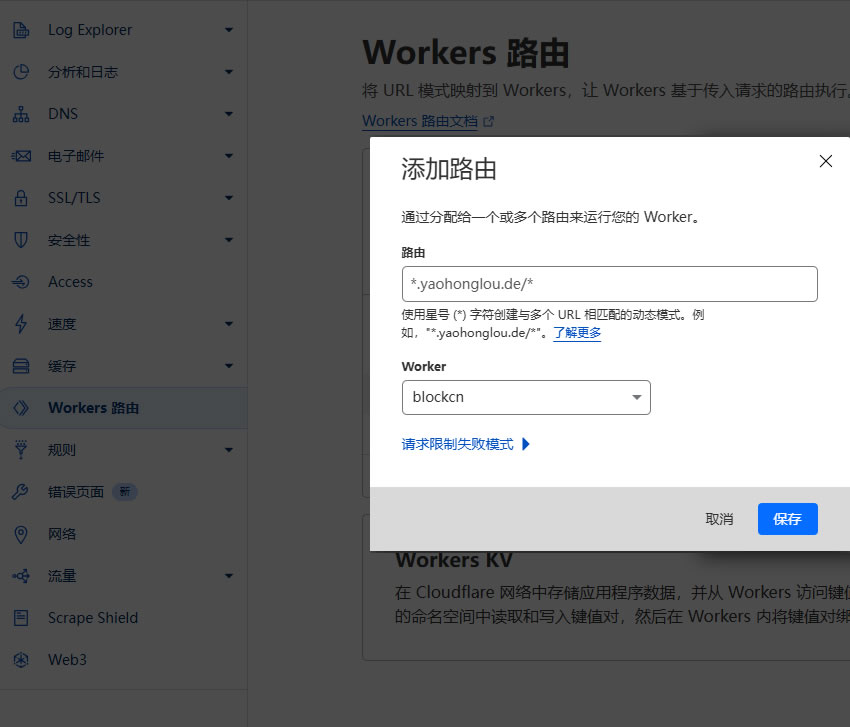Click the 速度 lightning bolt icon

(x=21, y=324)
